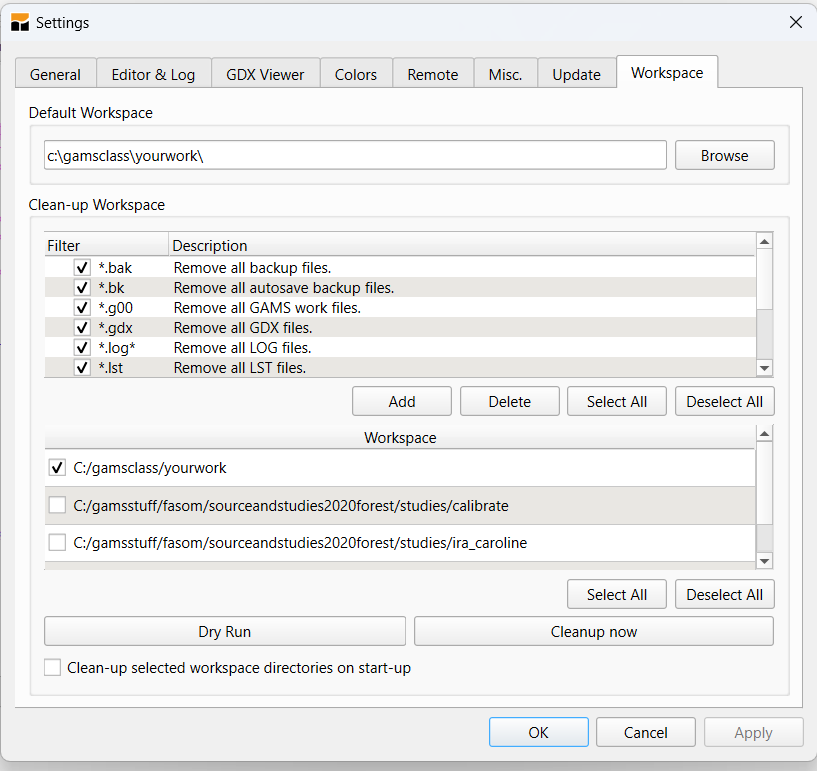
Task: Click Browse for default workspace
Action: [x=724, y=155]
